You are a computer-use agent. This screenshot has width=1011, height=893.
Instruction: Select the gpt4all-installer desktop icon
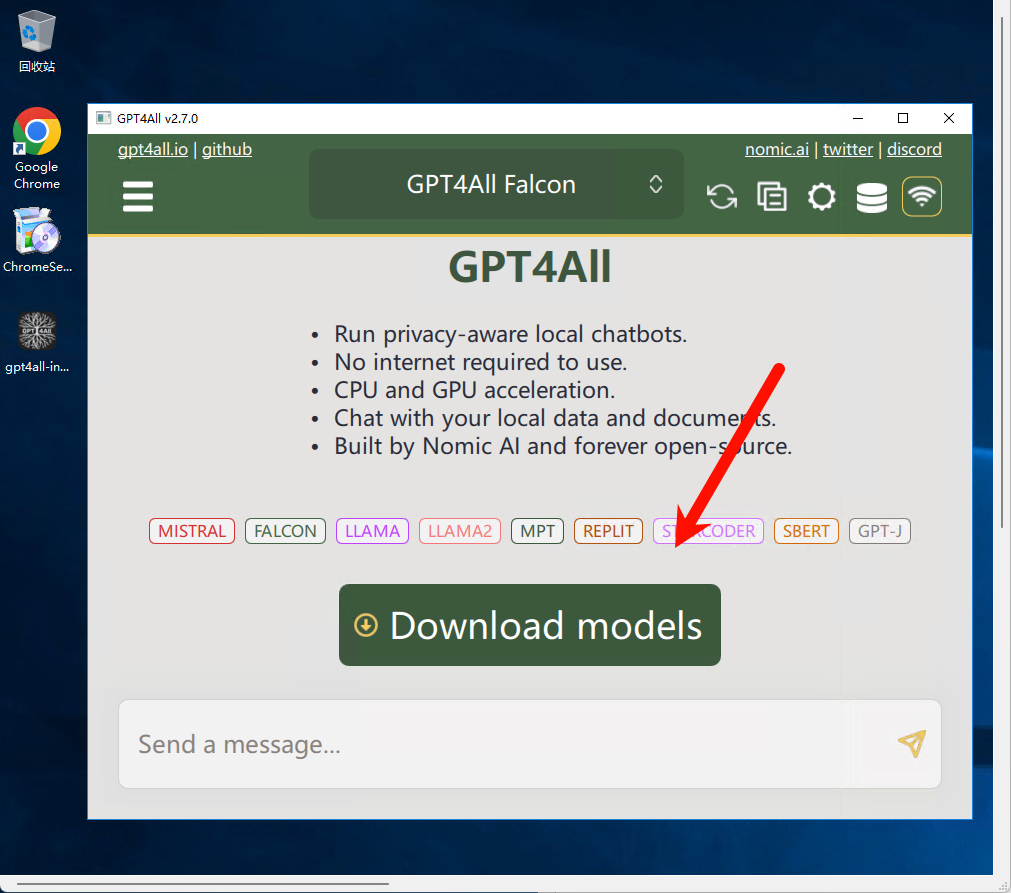tap(37, 342)
